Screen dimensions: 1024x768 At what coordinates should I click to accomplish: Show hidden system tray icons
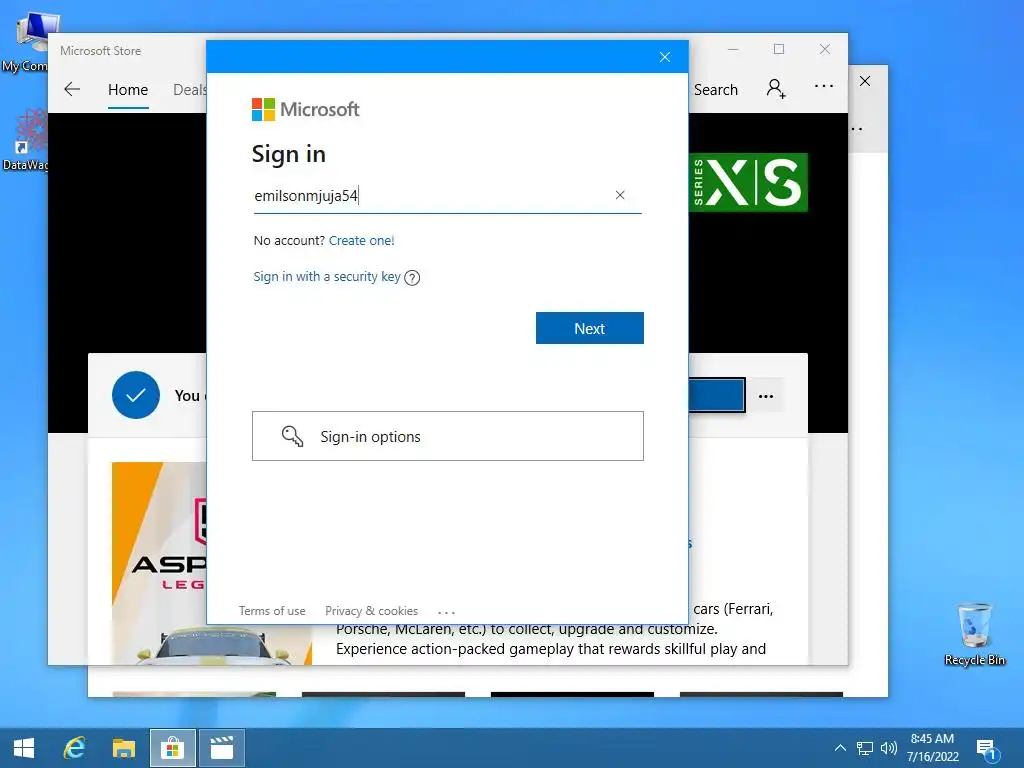[x=840, y=748]
